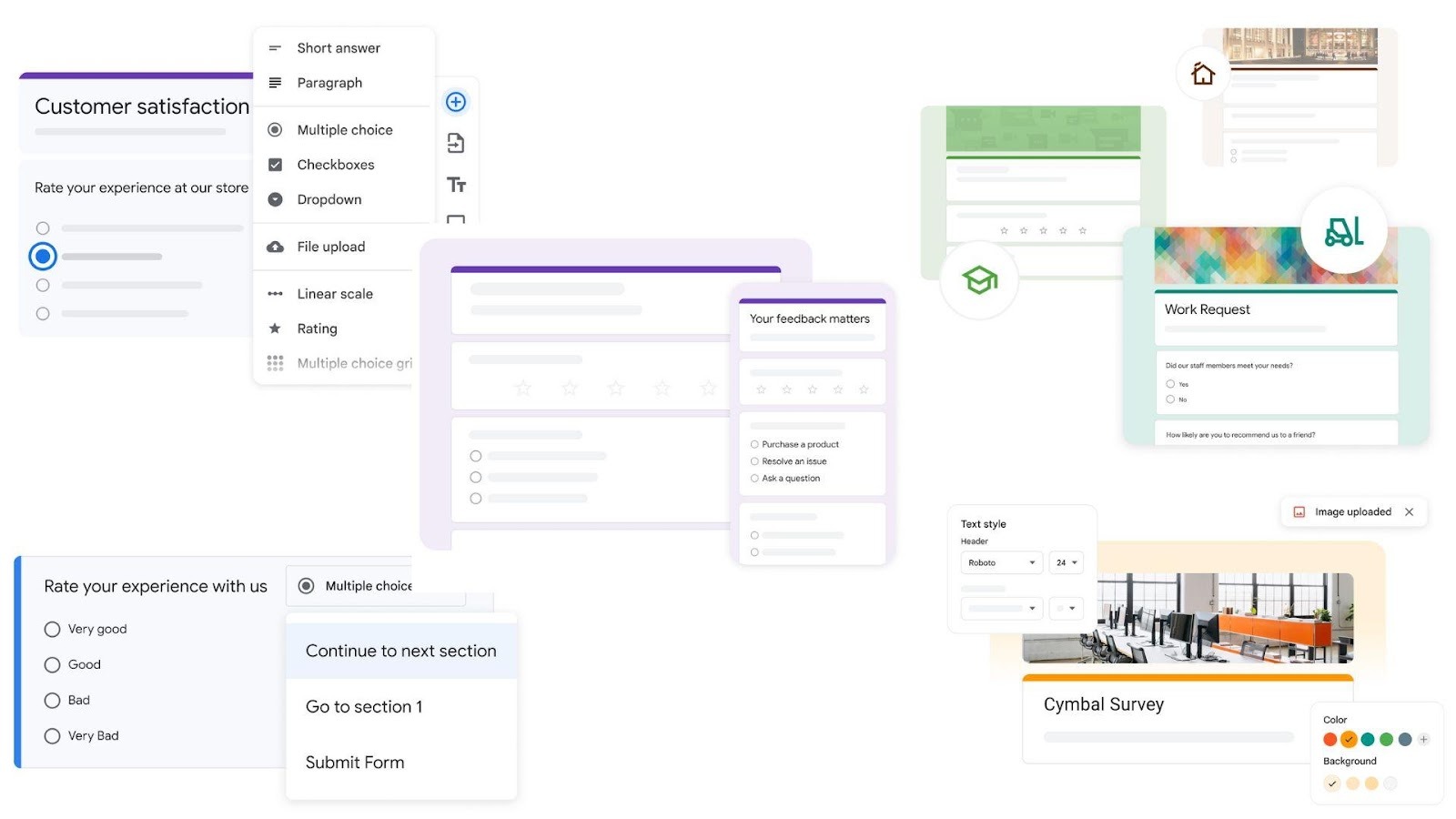This screenshot has height=819, width=1456.
Task: Click the graduation cap icon badge
Action: tap(978, 280)
